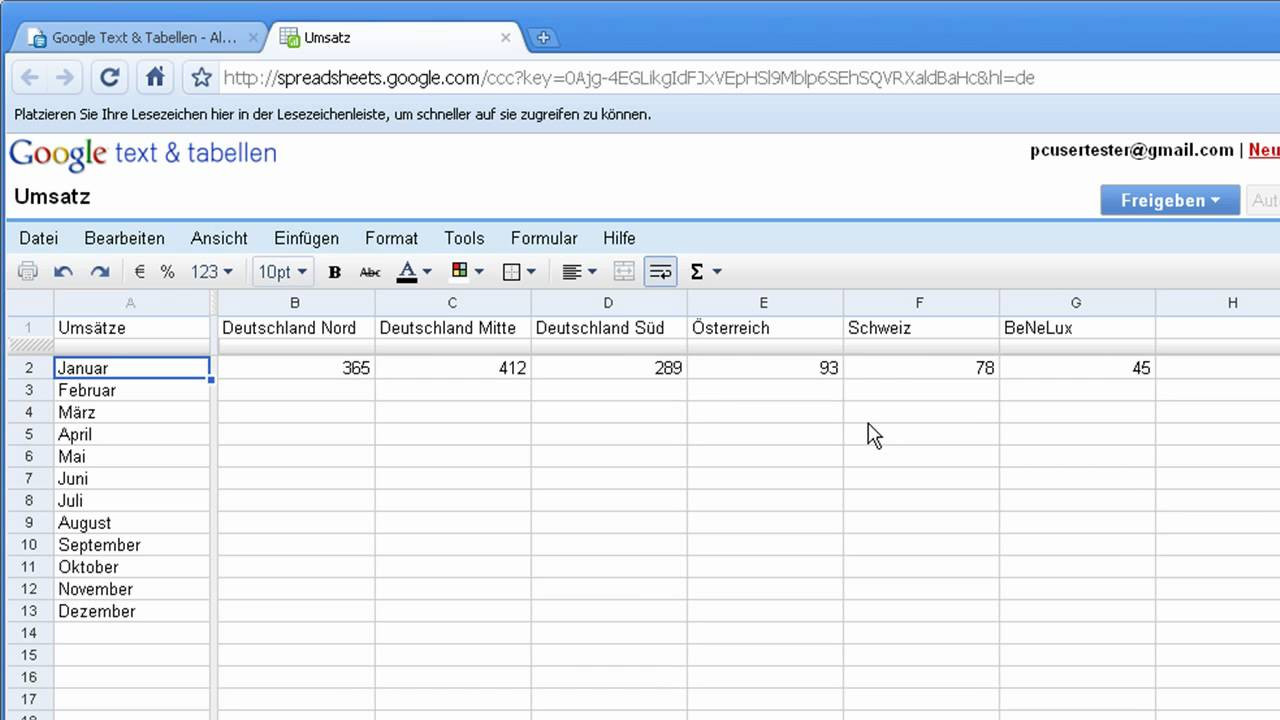Open the 10pt font size dropdown

coord(283,271)
